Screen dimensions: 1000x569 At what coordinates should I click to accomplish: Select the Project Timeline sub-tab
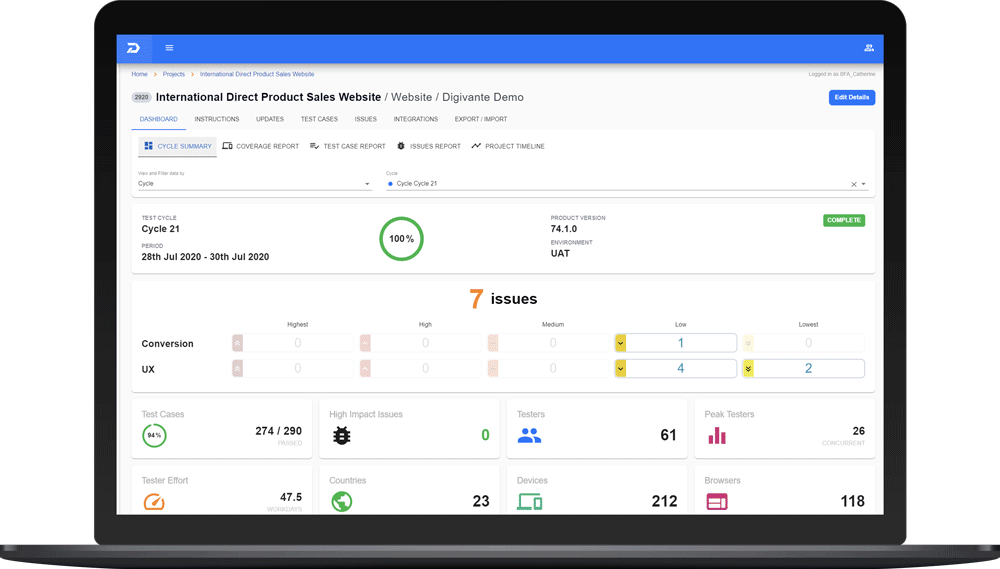point(508,146)
